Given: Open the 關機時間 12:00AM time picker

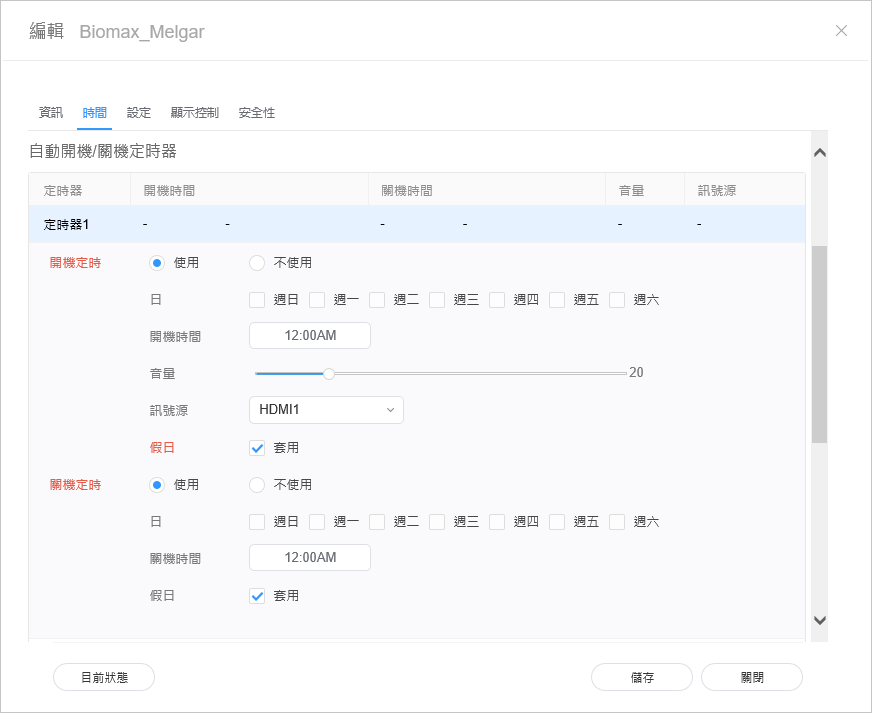Looking at the screenshot, I should click(x=310, y=558).
